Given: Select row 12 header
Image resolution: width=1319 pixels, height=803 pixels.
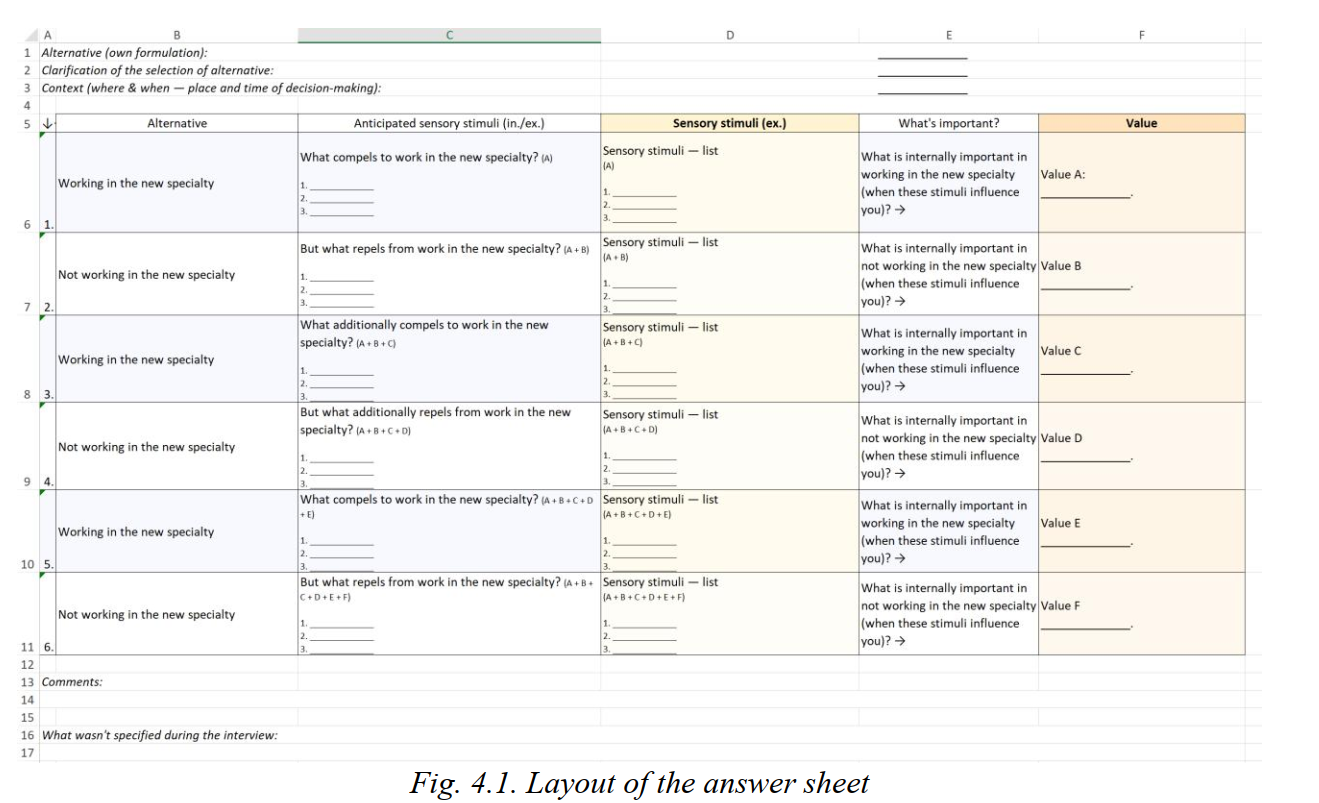Looking at the screenshot, I should [x=27, y=664].
